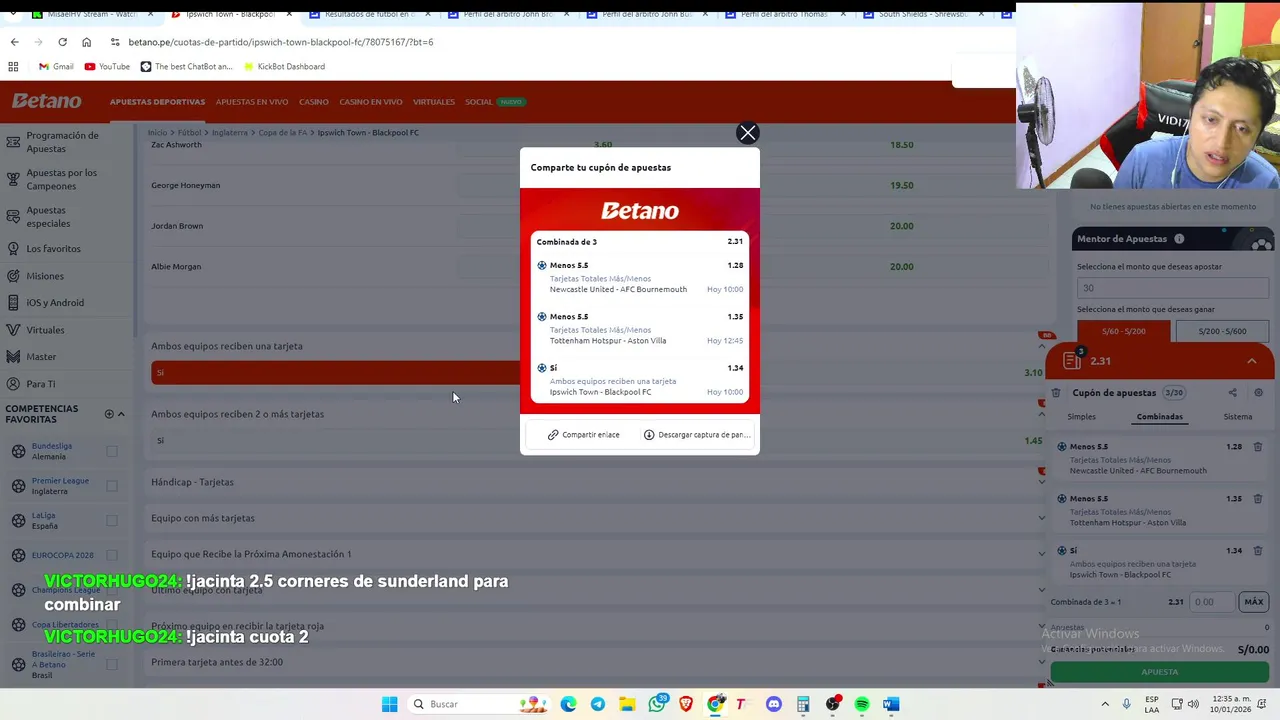Open iOS y Android app section
1280x720 pixels.
pyautogui.click(x=55, y=303)
